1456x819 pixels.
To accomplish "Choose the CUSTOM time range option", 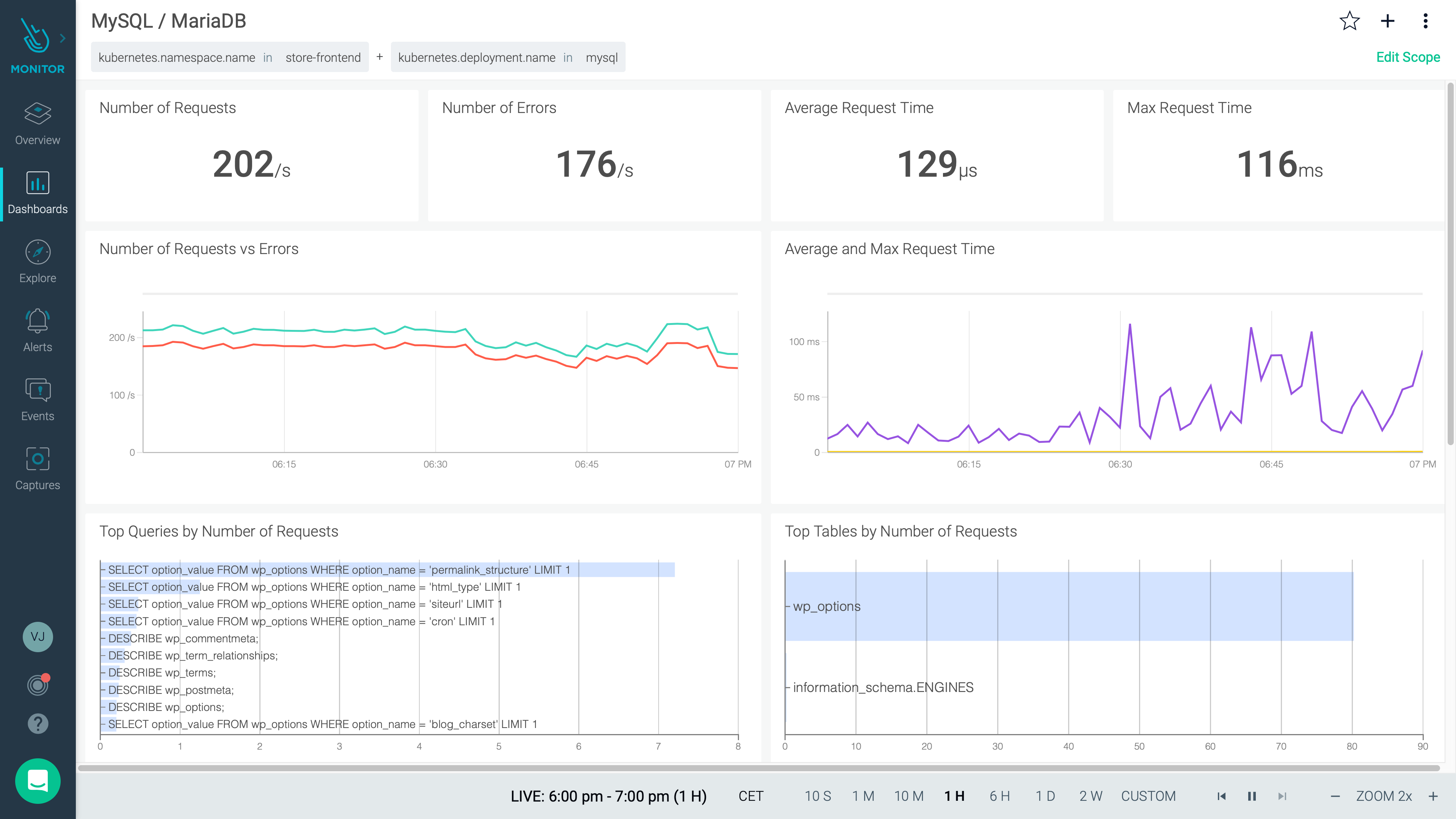I will tap(1148, 796).
